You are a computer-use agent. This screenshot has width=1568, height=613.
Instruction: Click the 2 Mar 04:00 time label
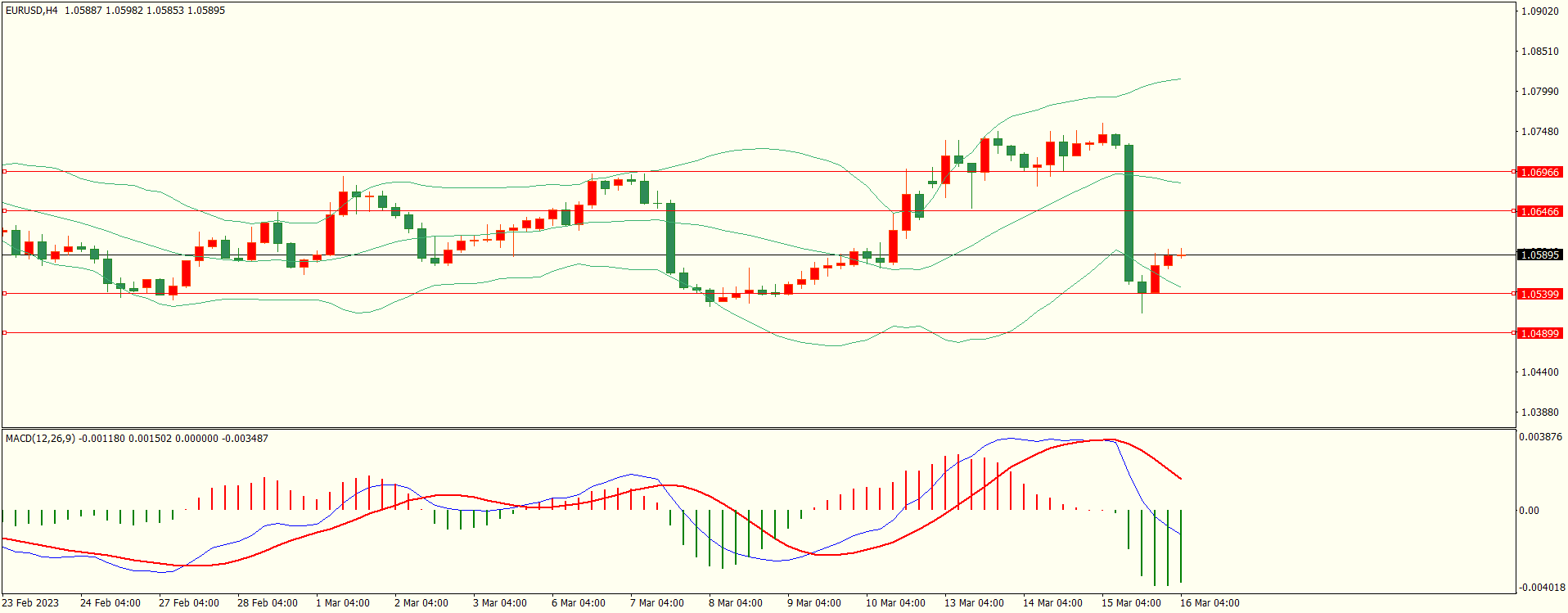(x=421, y=603)
